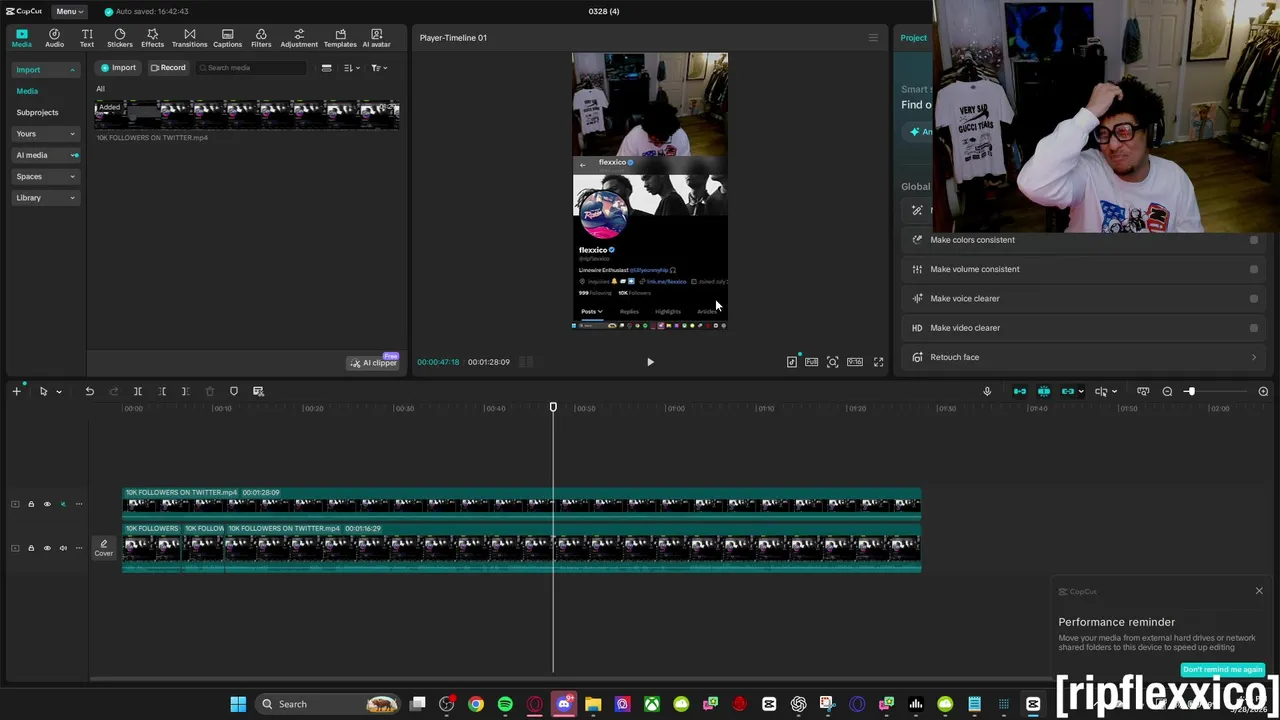The height and width of the screenshot is (720, 1280).
Task: Toggle main track magnet snapping
Action: [1020, 391]
